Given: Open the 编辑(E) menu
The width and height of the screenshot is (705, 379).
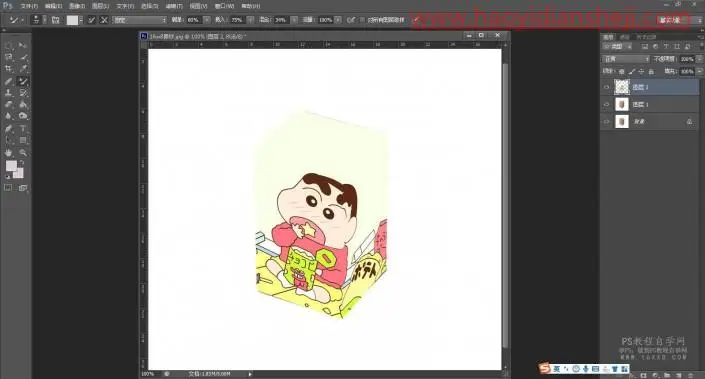Looking at the screenshot, I should (x=54, y=6).
